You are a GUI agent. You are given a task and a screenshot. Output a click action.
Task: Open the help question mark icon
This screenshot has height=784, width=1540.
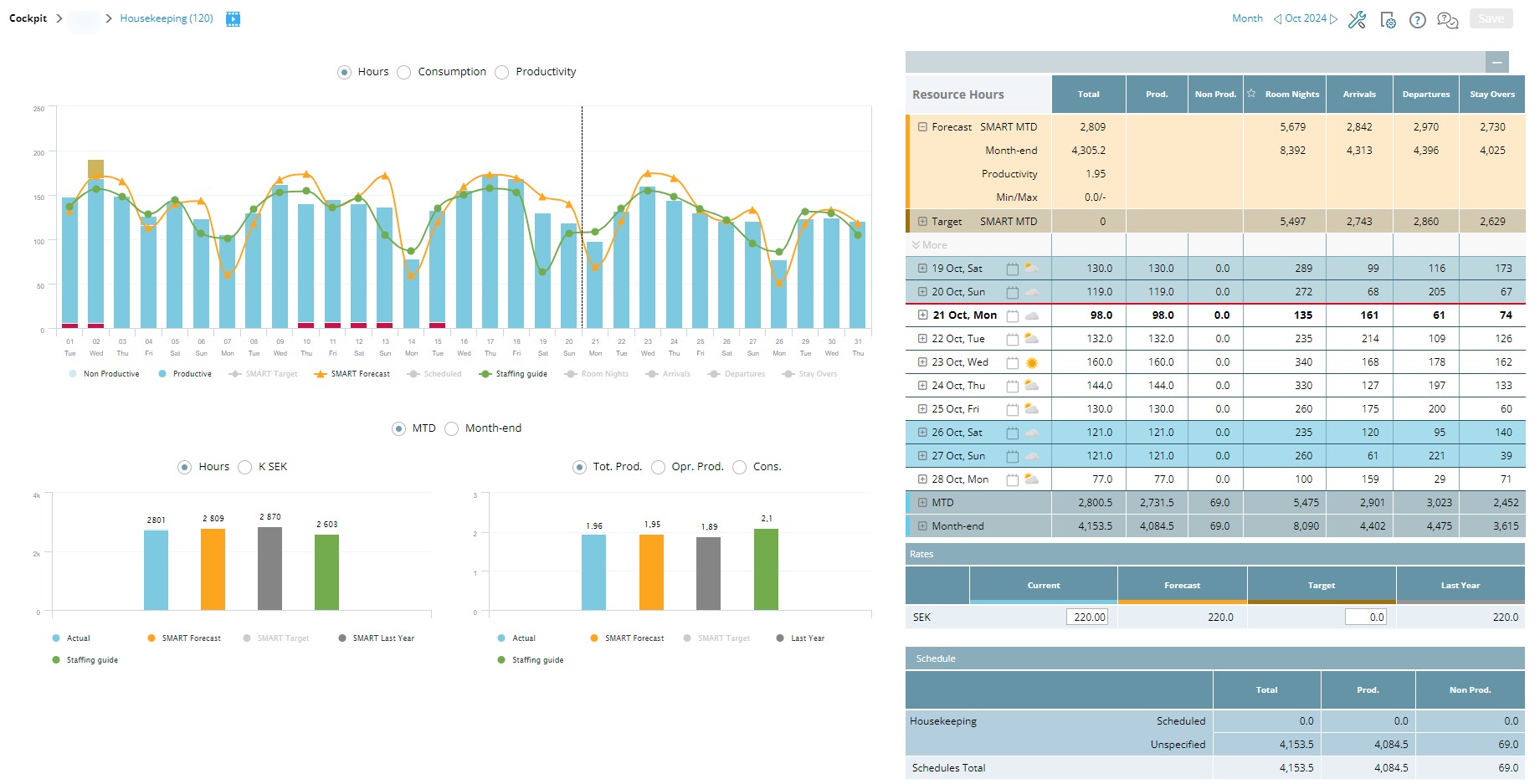tap(1417, 20)
